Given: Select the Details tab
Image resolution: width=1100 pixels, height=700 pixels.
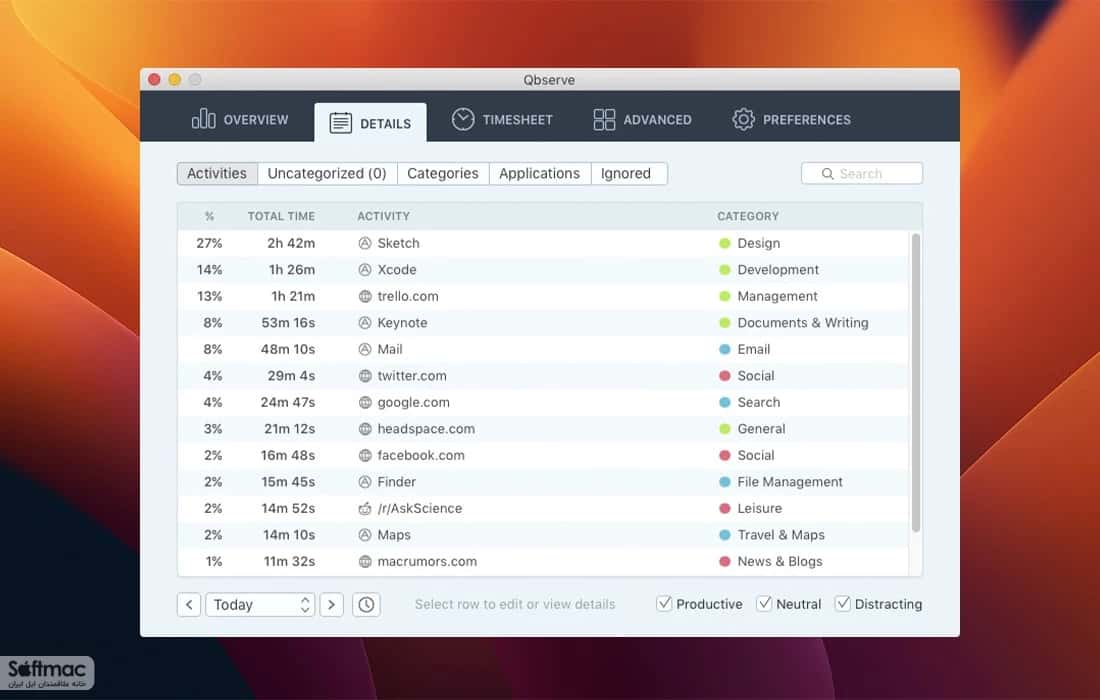Looking at the screenshot, I should tap(370, 123).
